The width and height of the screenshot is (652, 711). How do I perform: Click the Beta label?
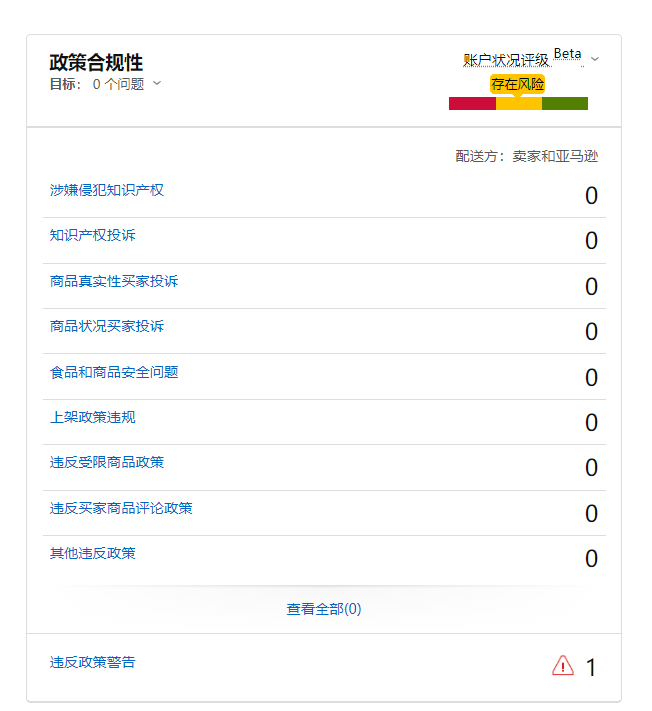[x=567, y=54]
